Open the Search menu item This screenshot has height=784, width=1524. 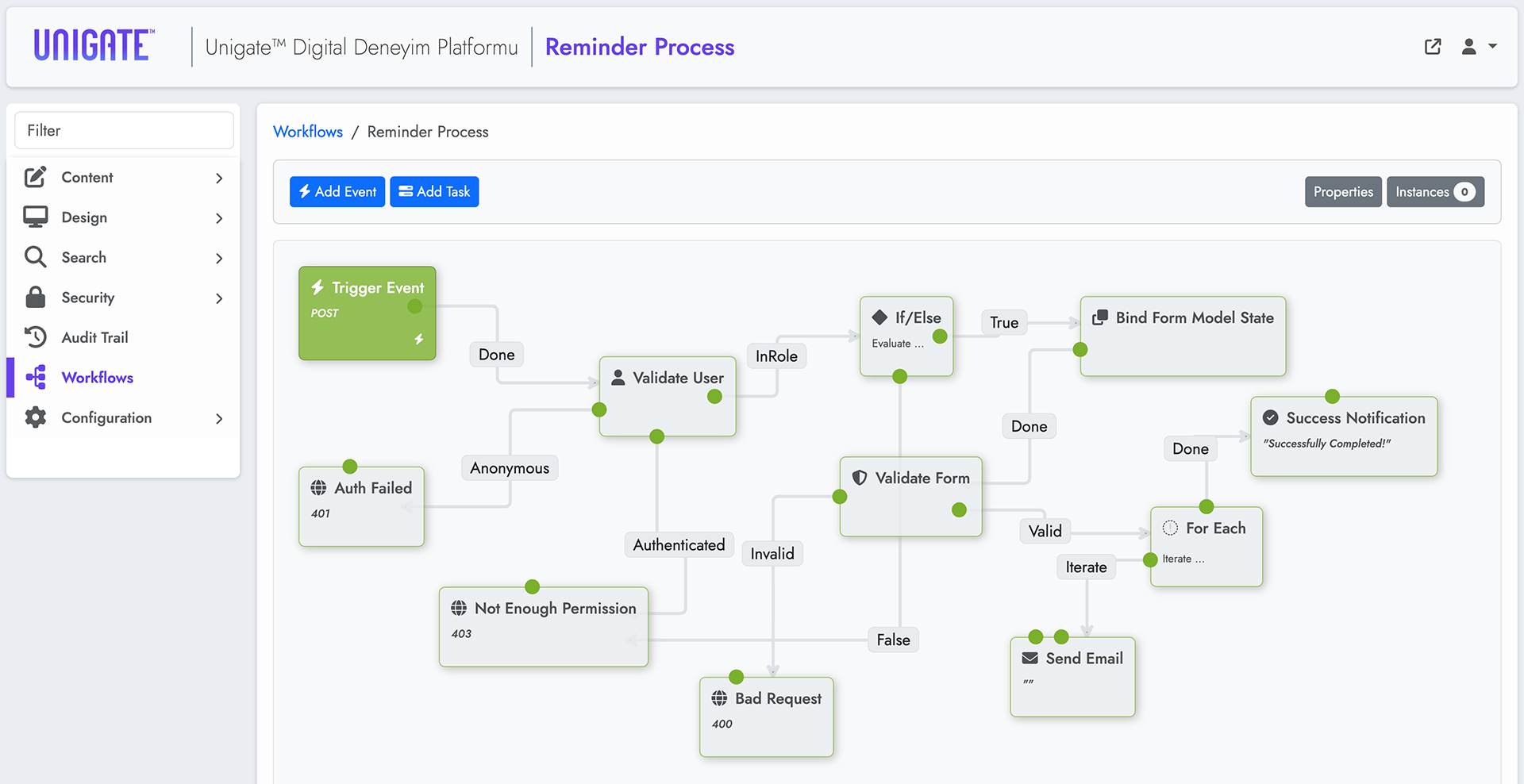[123, 257]
